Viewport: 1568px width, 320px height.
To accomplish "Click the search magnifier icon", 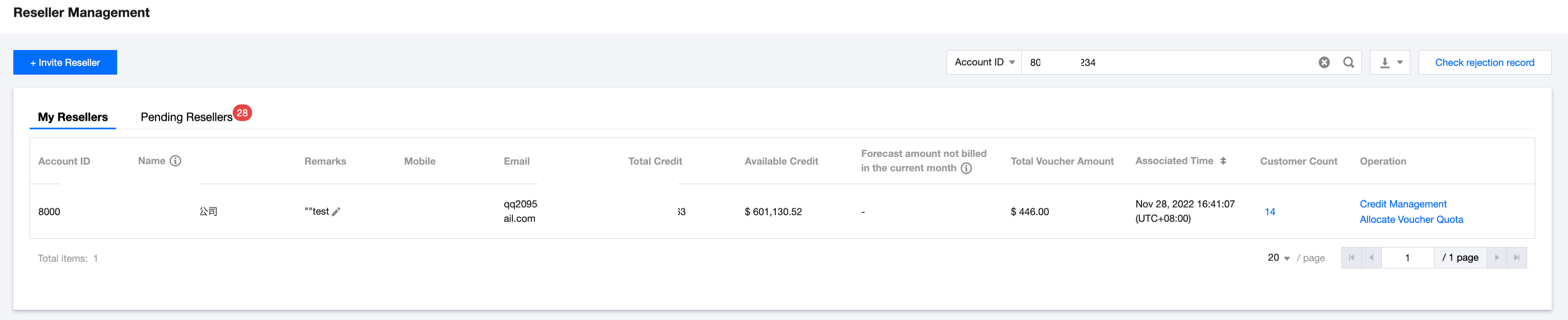I will [1348, 62].
